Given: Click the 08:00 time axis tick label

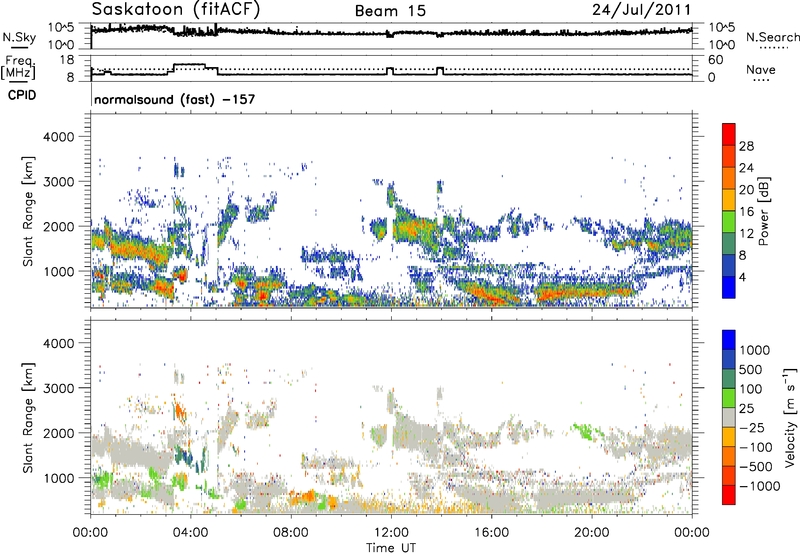Looking at the screenshot, I should click(x=291, y=533).
